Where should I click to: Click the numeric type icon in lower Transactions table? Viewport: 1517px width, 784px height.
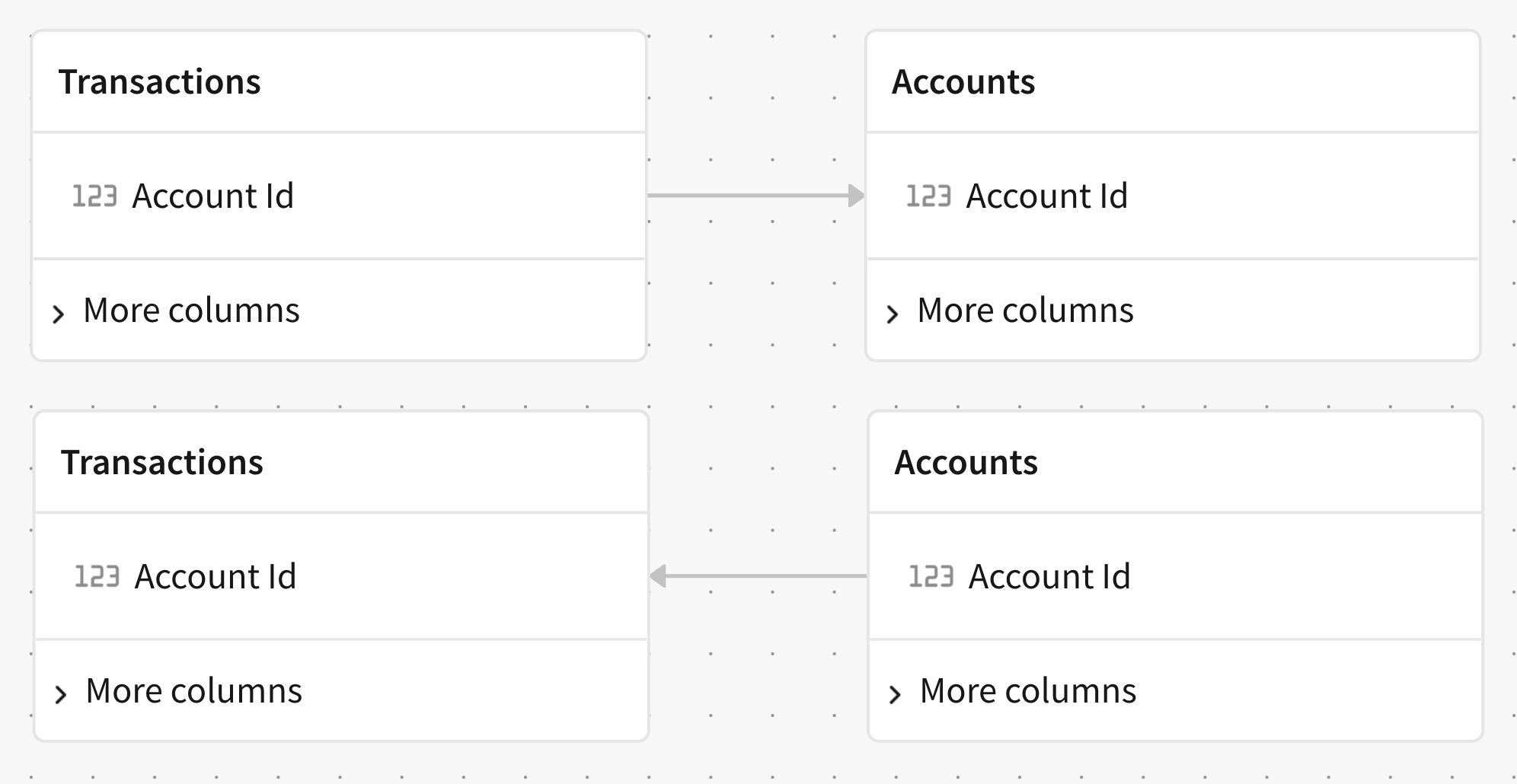click(97, 577)
